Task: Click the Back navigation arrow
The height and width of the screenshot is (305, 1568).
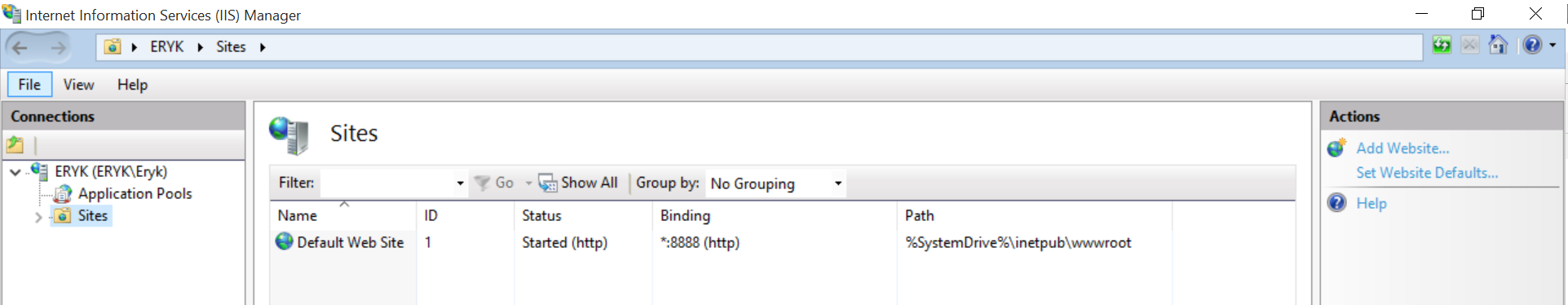Action: point(21,47)
